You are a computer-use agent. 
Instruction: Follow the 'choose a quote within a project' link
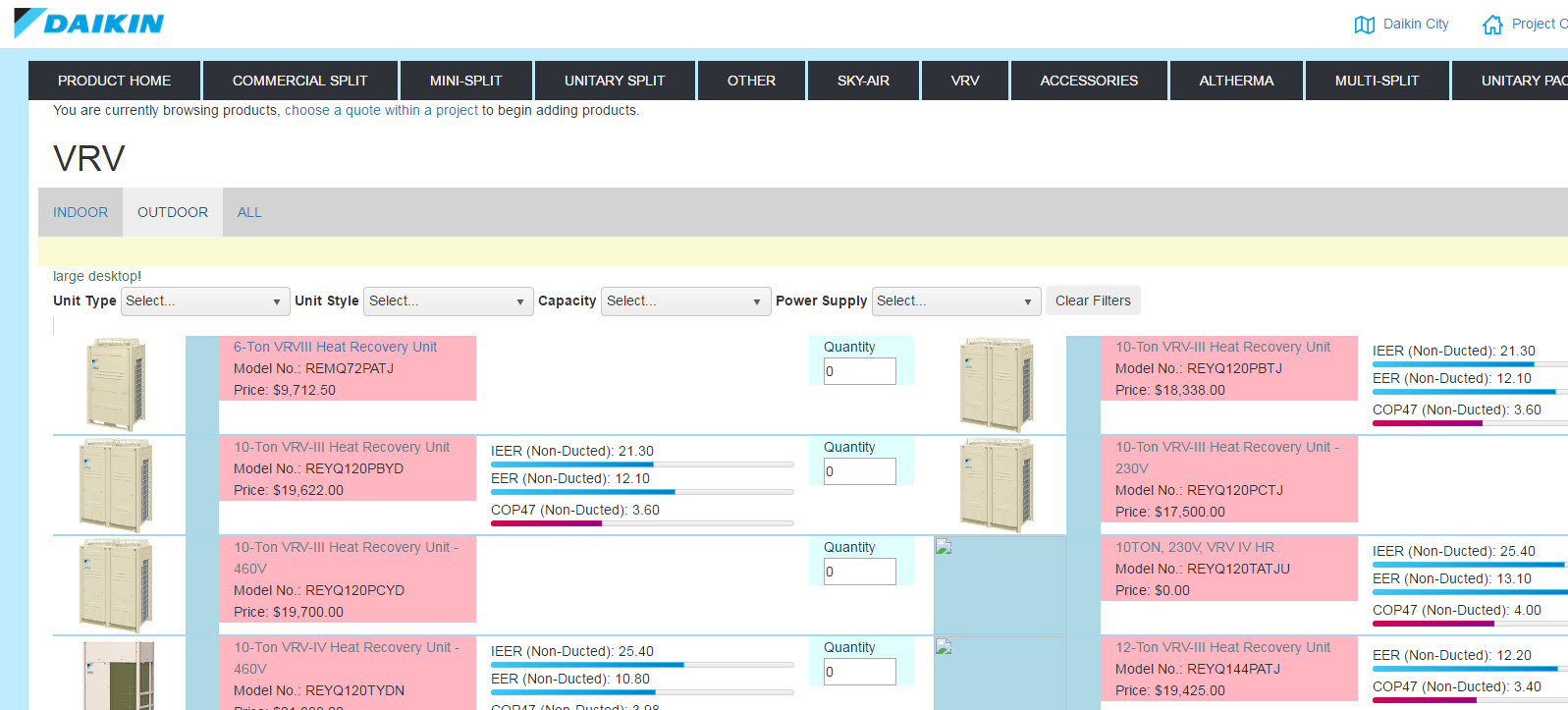click(x=381, y=110)
